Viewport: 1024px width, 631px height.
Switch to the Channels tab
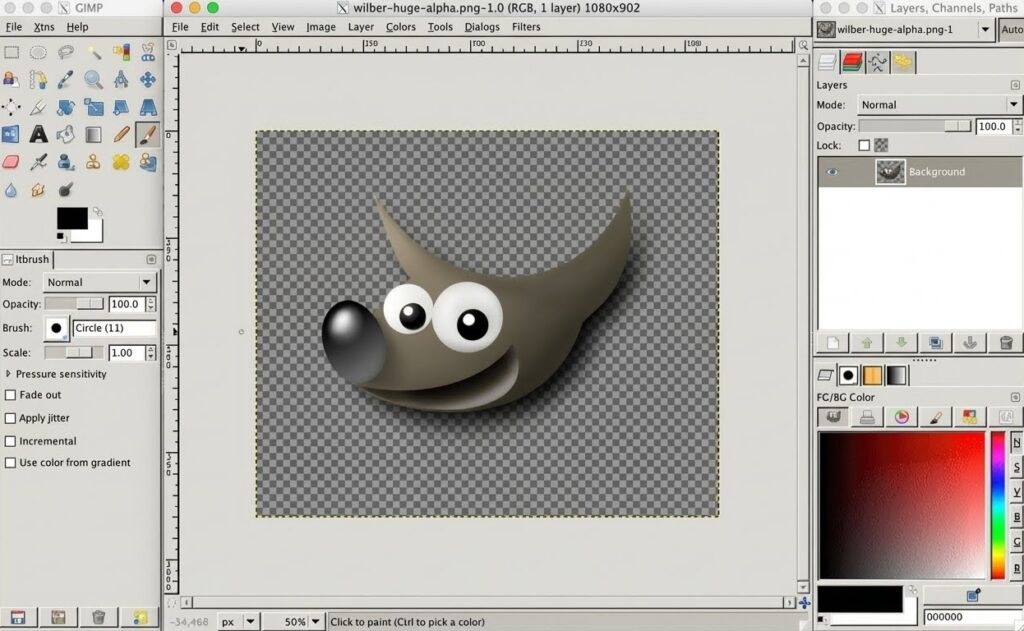(852, 62)
